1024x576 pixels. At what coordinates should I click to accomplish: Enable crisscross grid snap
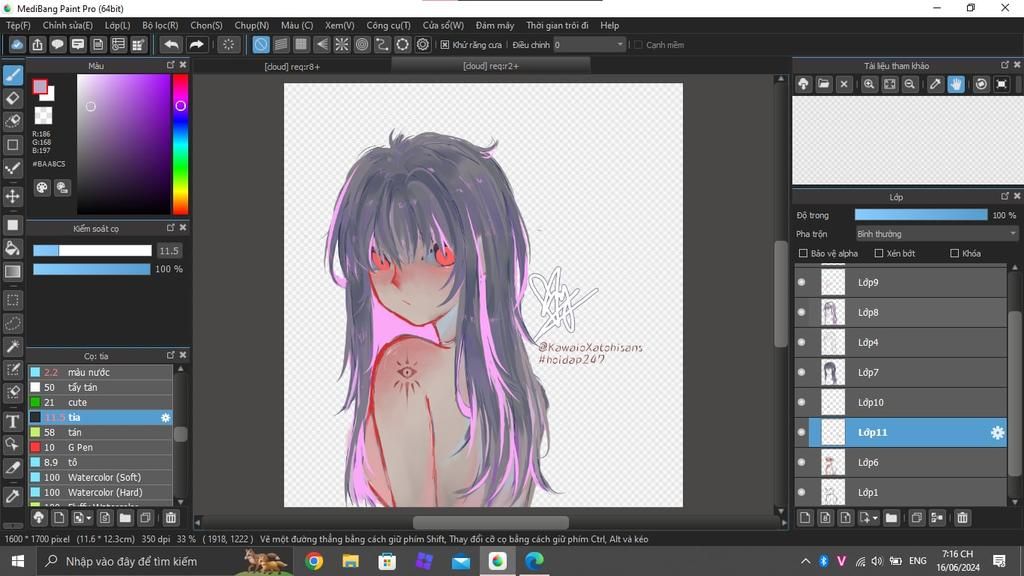pos(301,44)
